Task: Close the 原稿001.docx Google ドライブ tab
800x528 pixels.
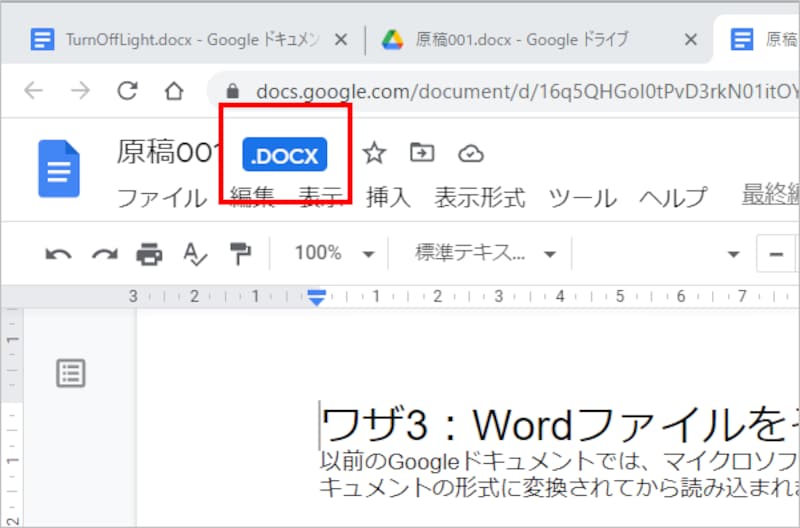Action: pyautogui.click(x=690, y=39)
